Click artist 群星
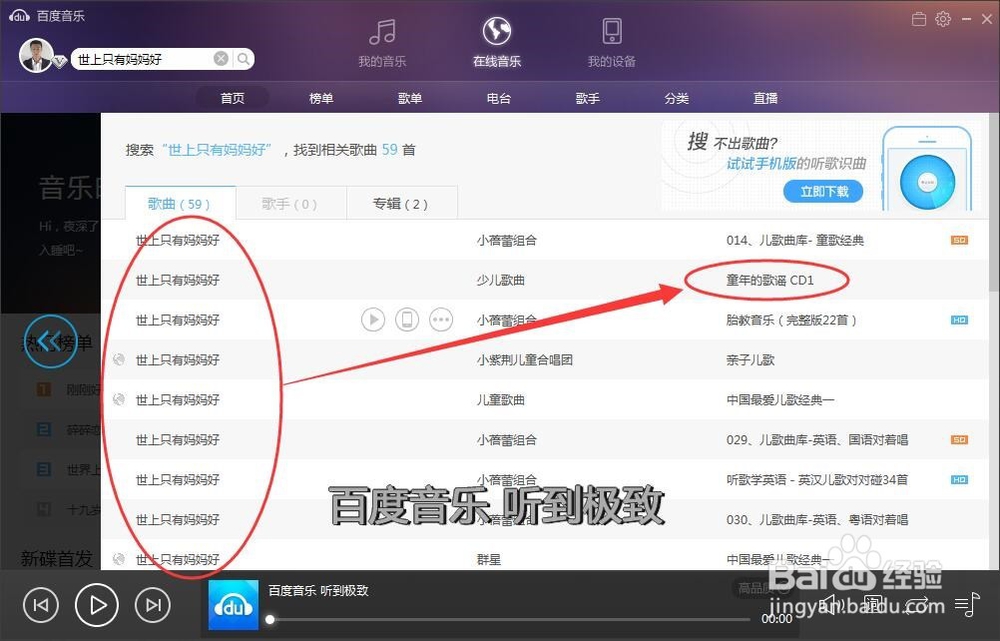Image resolution: width=1000 pixels, height=641 pixels. click(489, 559)
